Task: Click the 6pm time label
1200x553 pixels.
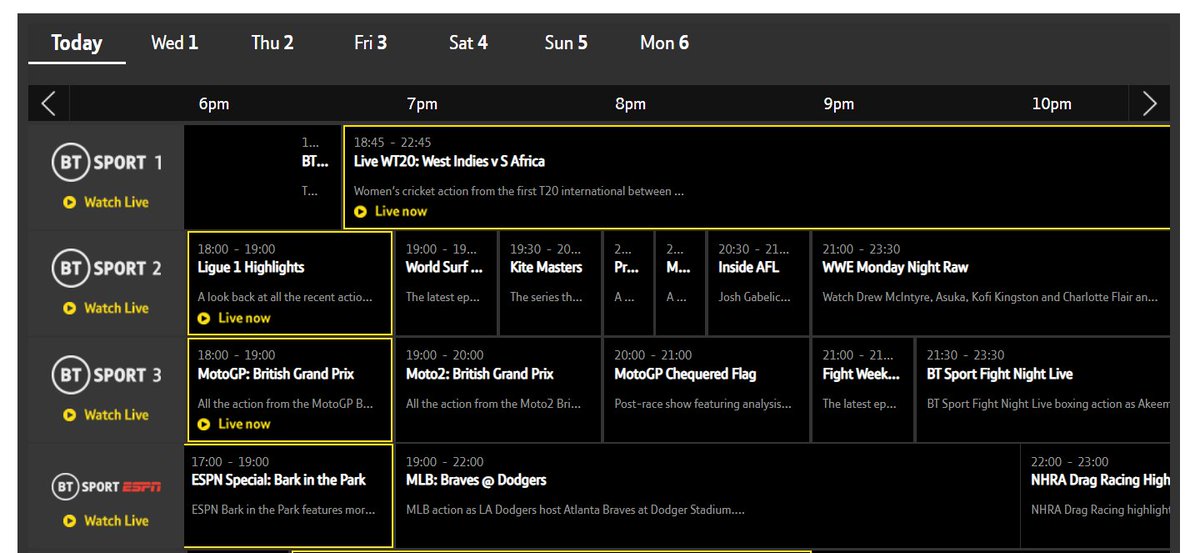Action: 214,104
